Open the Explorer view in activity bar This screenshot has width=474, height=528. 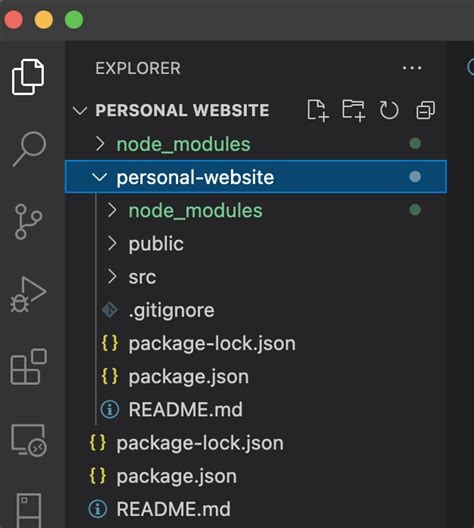[28, 77]
